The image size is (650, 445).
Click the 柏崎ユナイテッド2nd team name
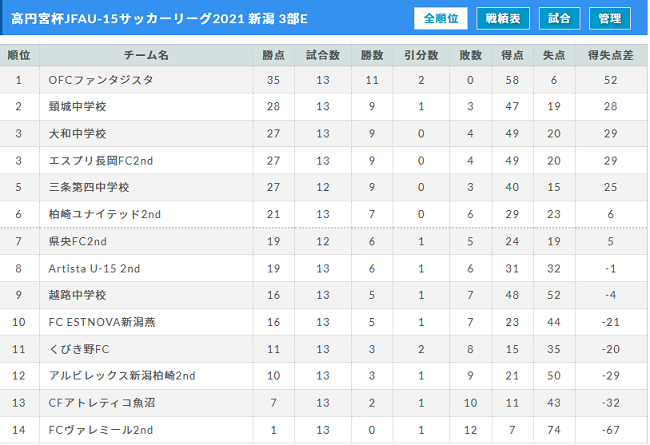coord(104,214)
